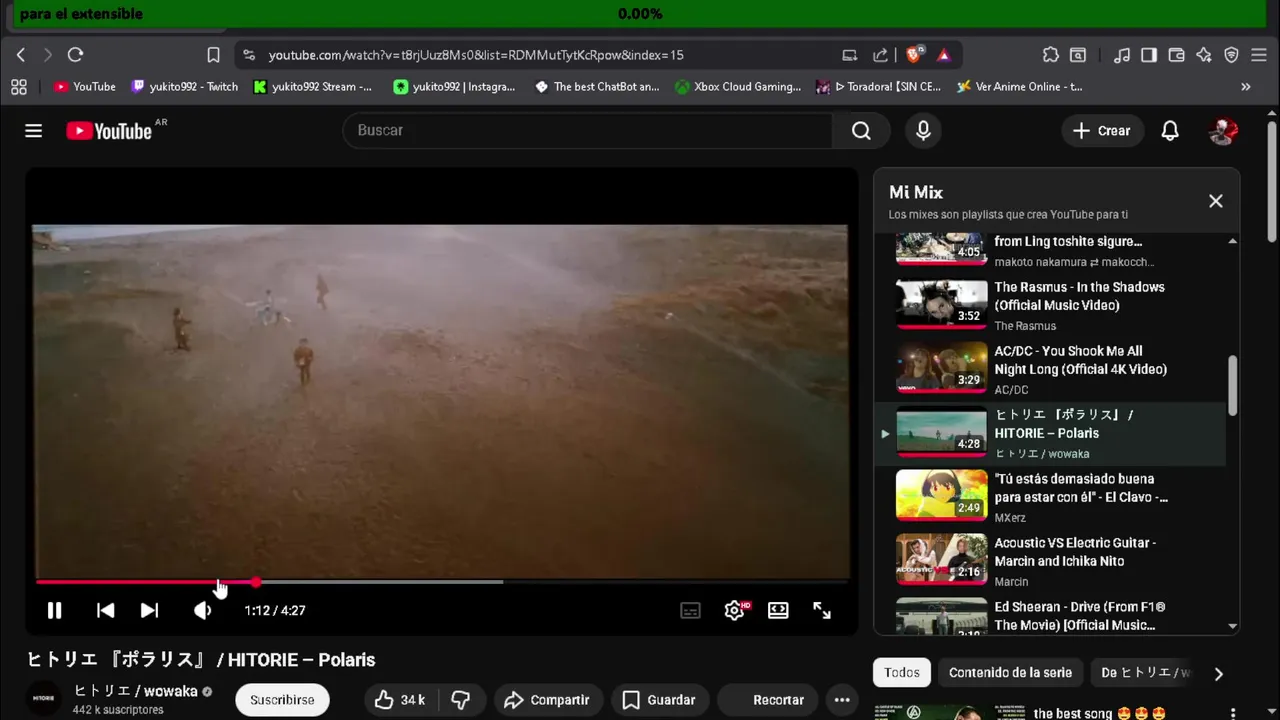Select the Todos filter chip
The height and width of the screenshot is (720, 1280).
click(902, 673)
